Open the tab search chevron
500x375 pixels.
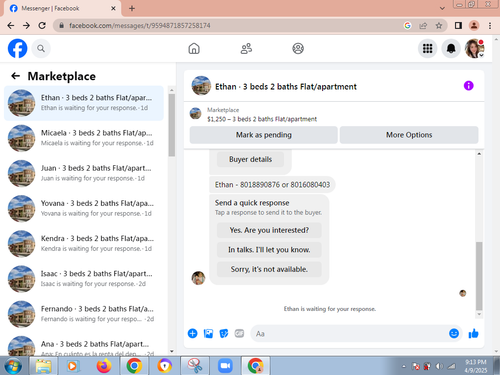[442, 8]
